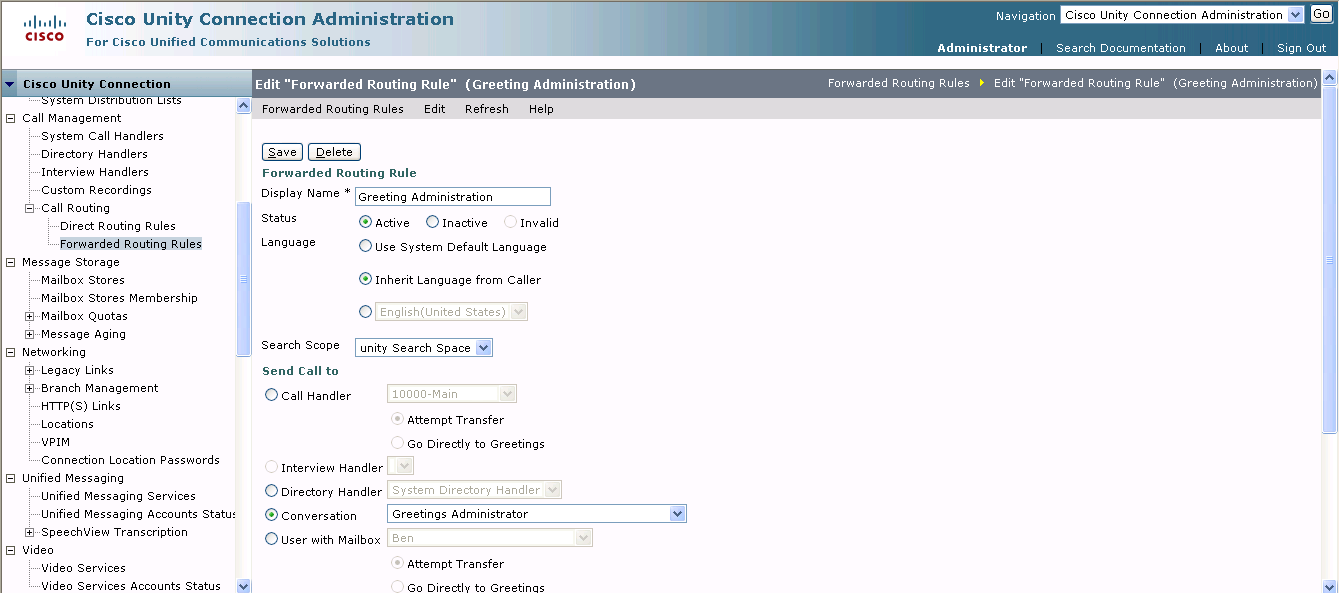The image size is (1340, 593).
Task: Click into the Display Name field
Action: coord(453,197)
